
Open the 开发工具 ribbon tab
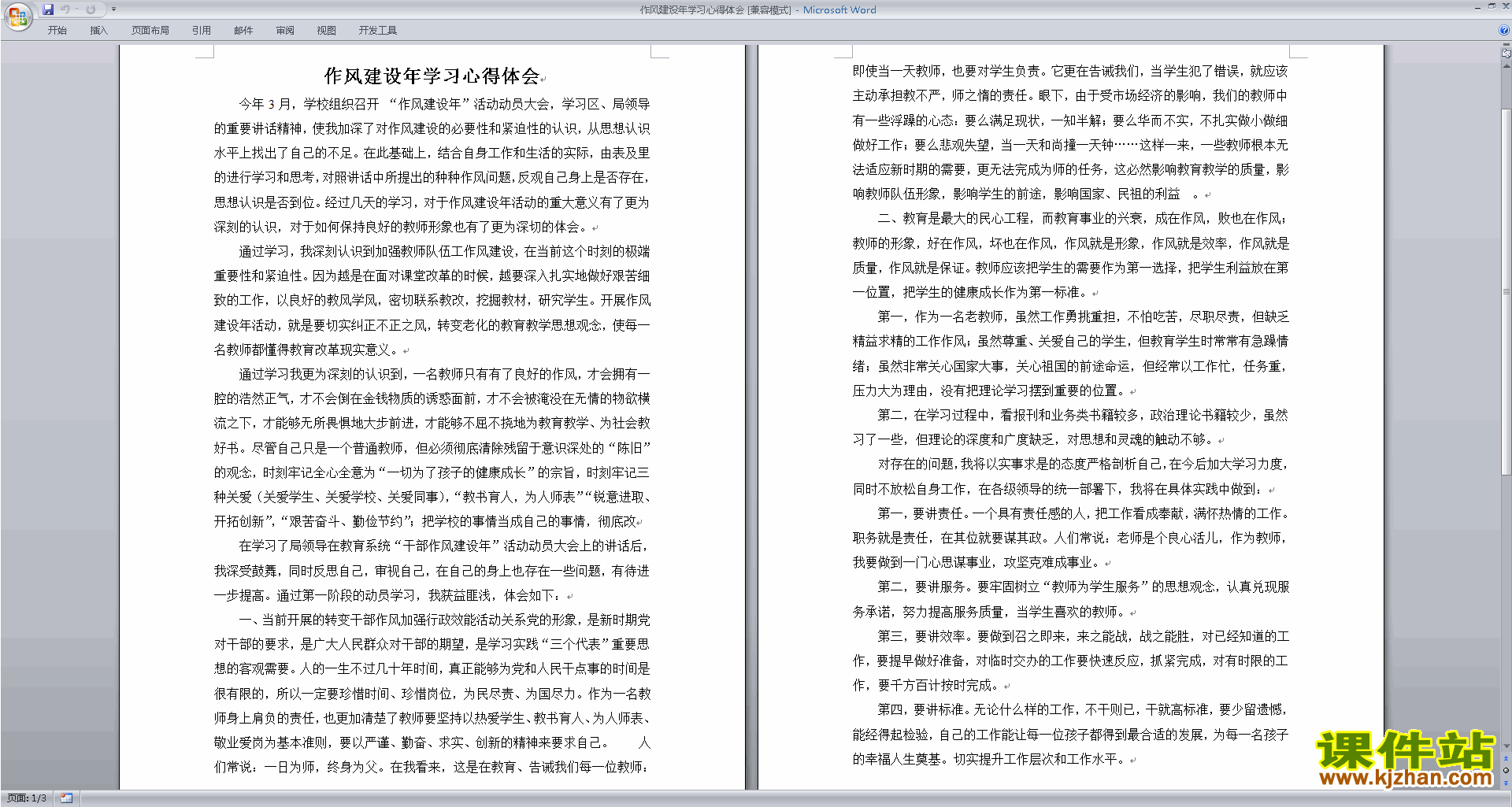[x=378, y=31]
